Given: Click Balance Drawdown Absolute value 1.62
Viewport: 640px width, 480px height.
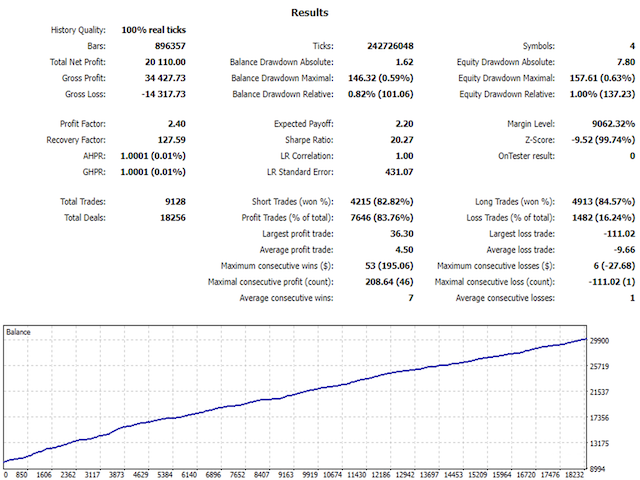Looking at the screenshot, I should (404, 62).
